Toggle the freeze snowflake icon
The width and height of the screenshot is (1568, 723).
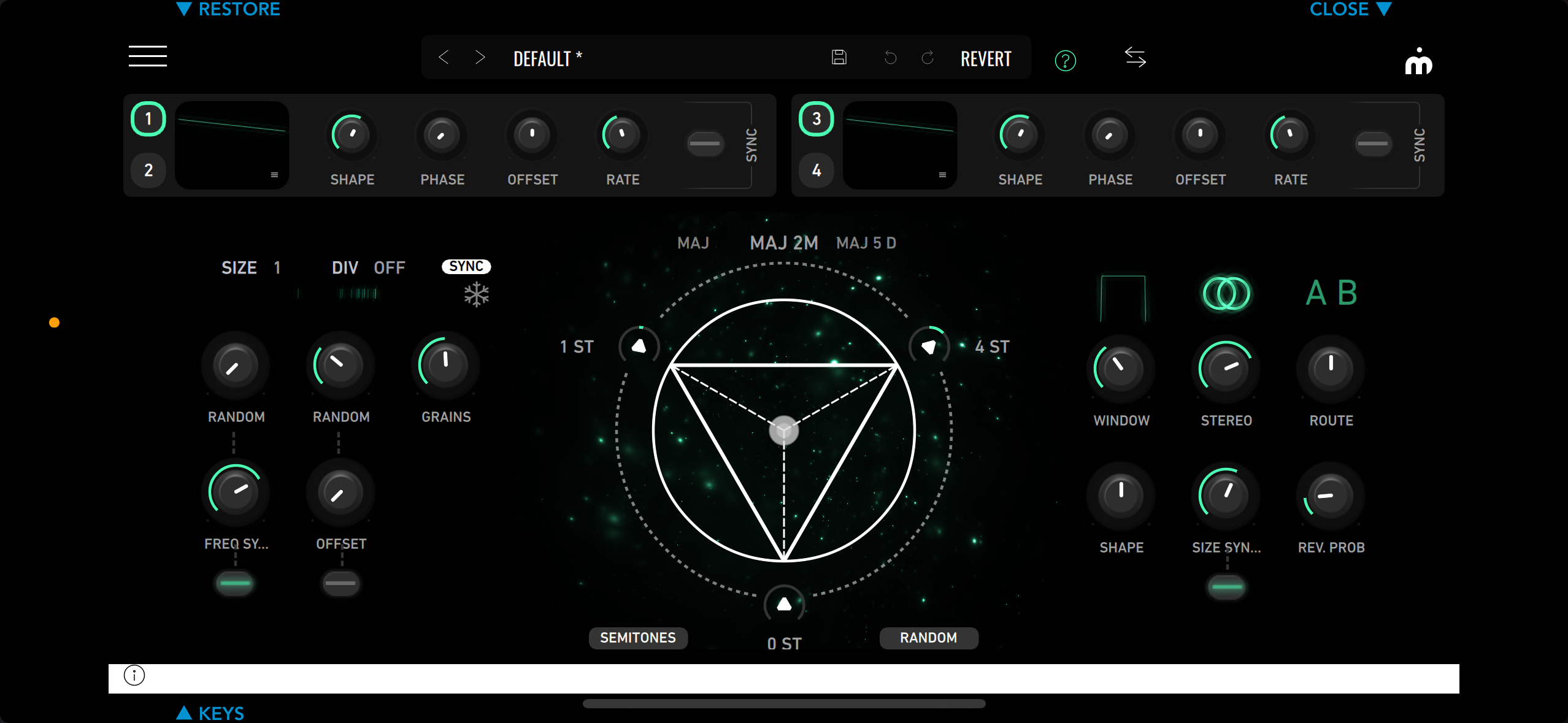point(476,295)
